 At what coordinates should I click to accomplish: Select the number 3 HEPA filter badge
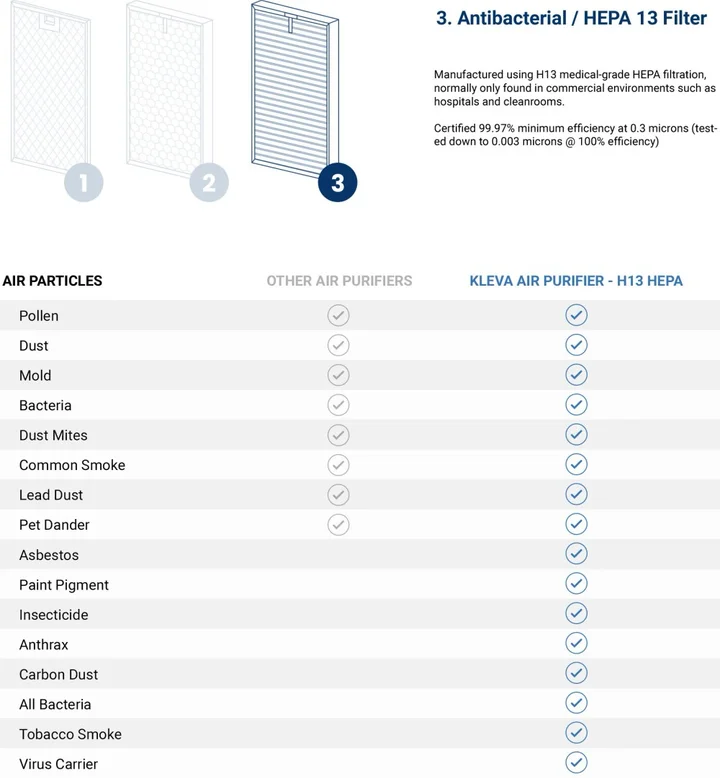[337, 183]
